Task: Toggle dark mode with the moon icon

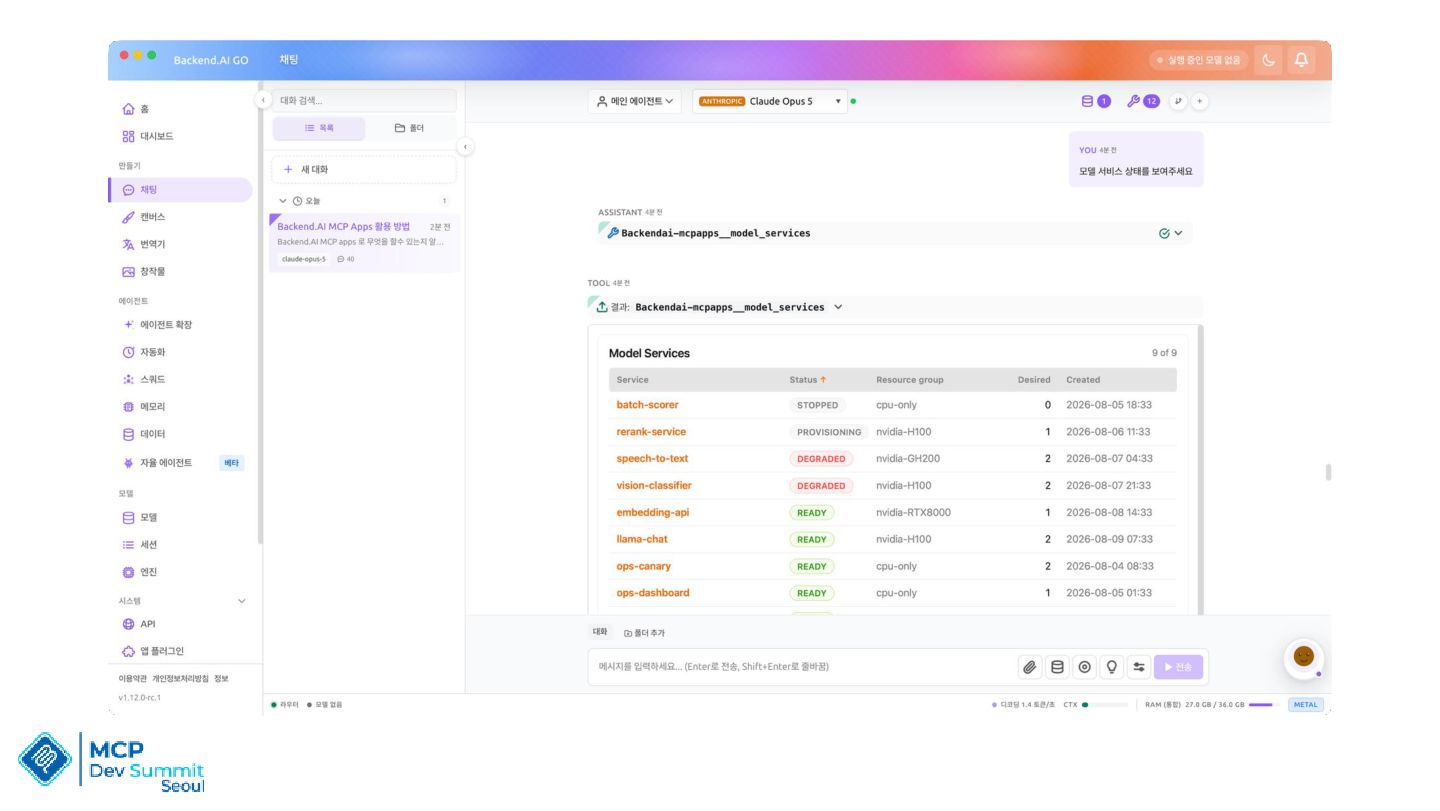Action: click(x=1268, y=60)
